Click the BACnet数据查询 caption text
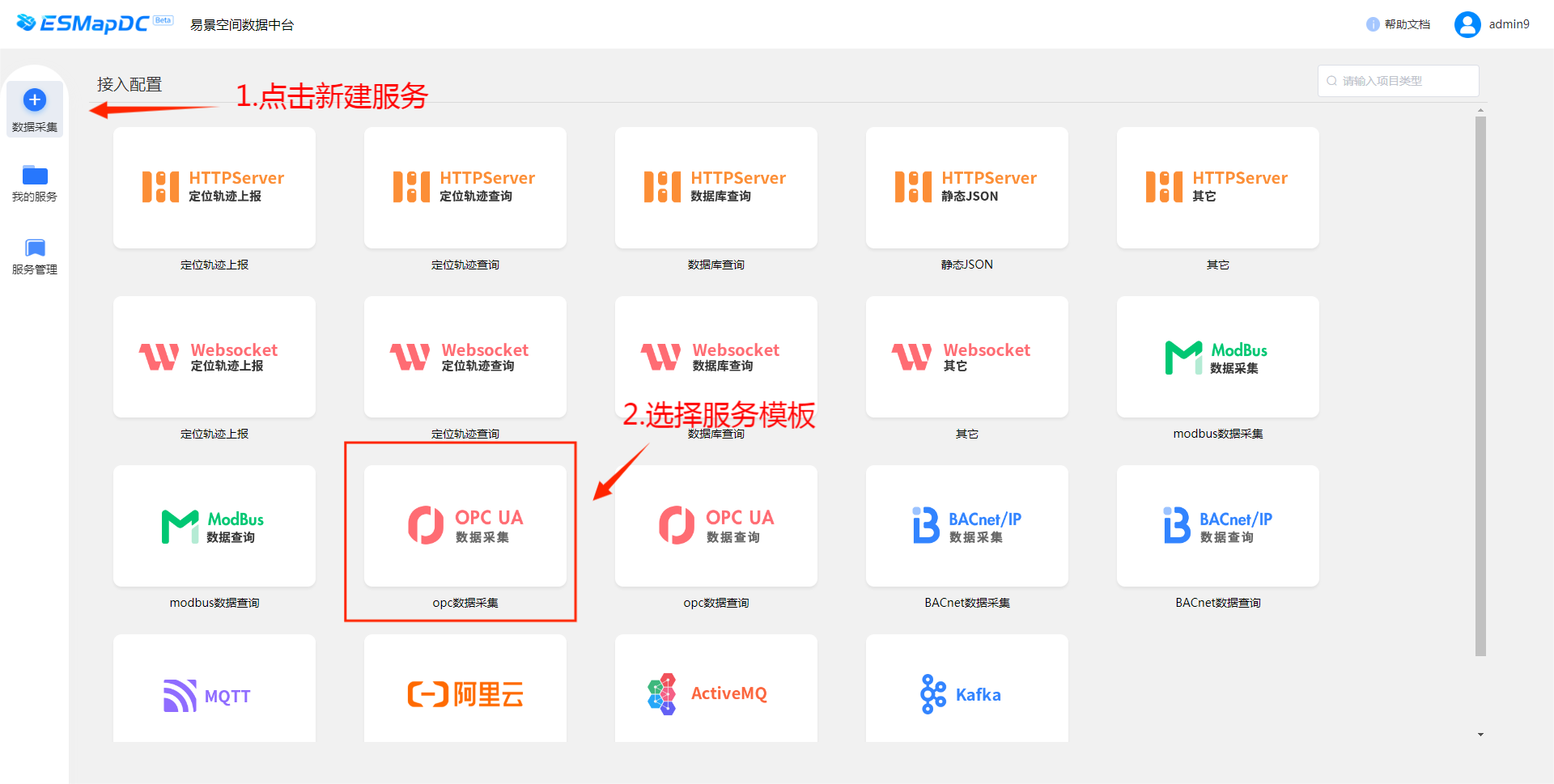1554x784 pixels. (x=1218, y=603)
